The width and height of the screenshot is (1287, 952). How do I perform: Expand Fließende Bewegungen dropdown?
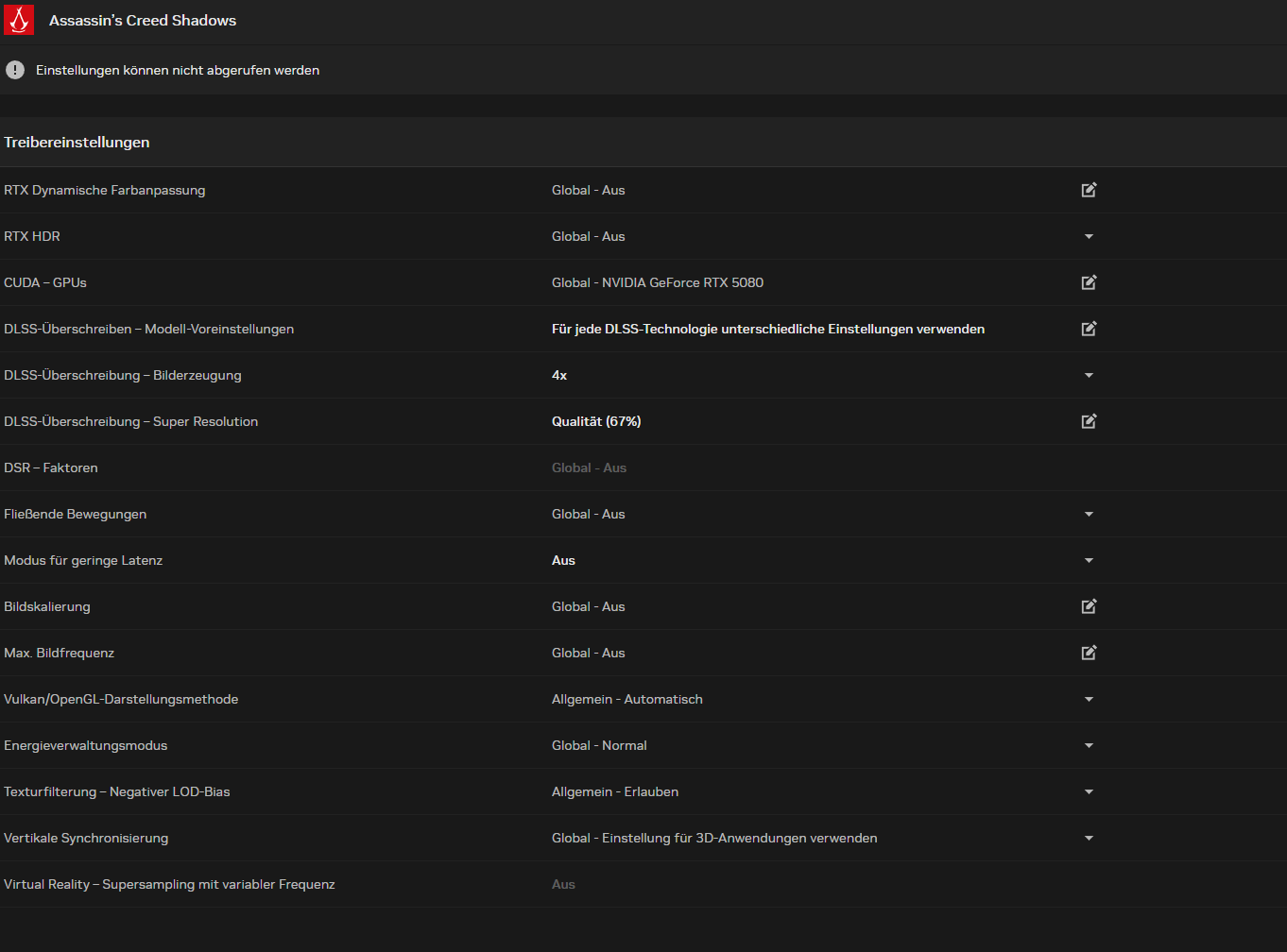(1089, 514)
